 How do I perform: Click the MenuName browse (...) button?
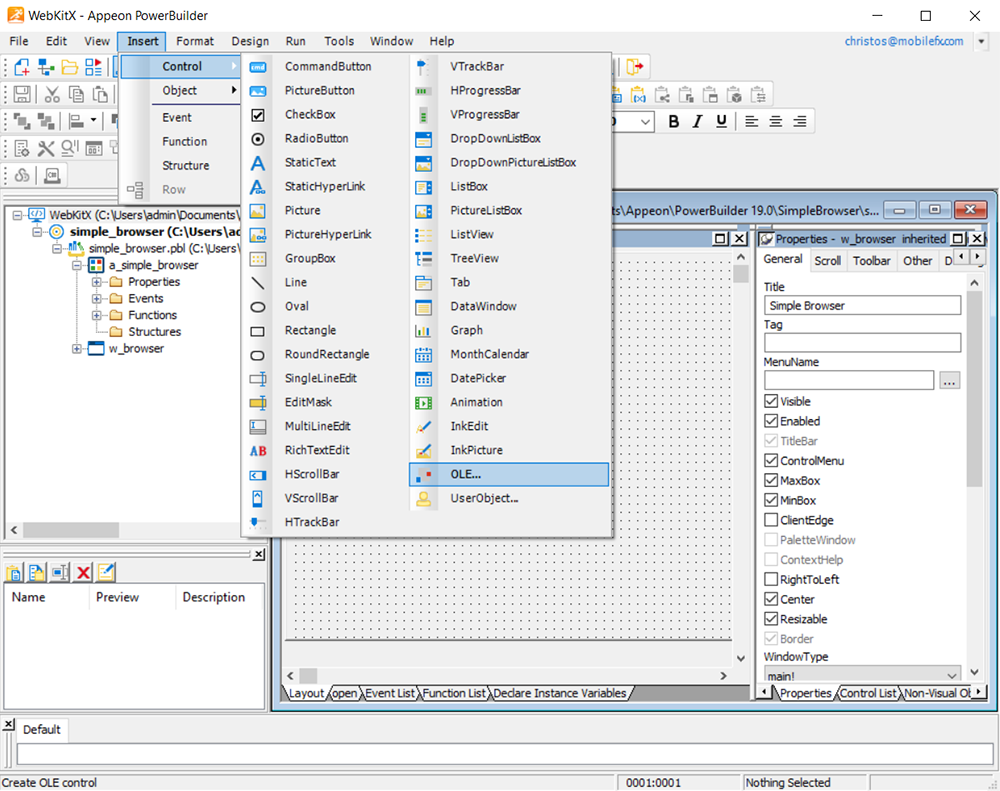949,381
